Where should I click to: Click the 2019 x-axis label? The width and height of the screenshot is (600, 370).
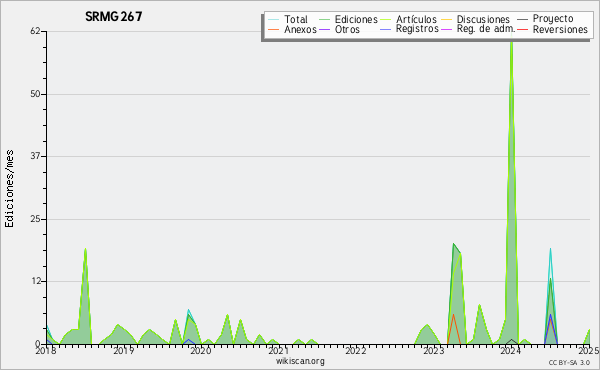pos(124,350)
